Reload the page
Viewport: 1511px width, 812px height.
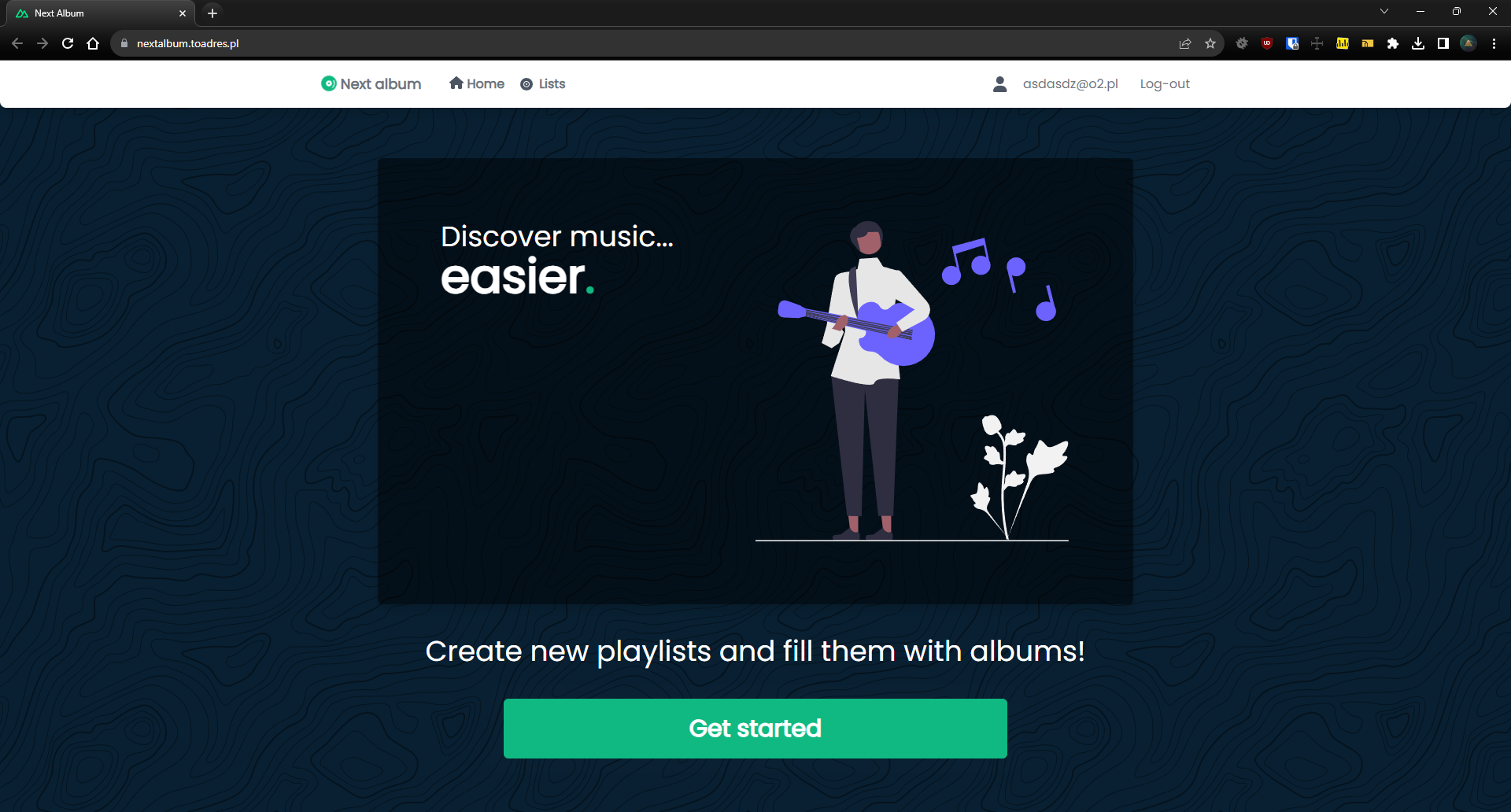pyautogui.click(x=68, y=43)
